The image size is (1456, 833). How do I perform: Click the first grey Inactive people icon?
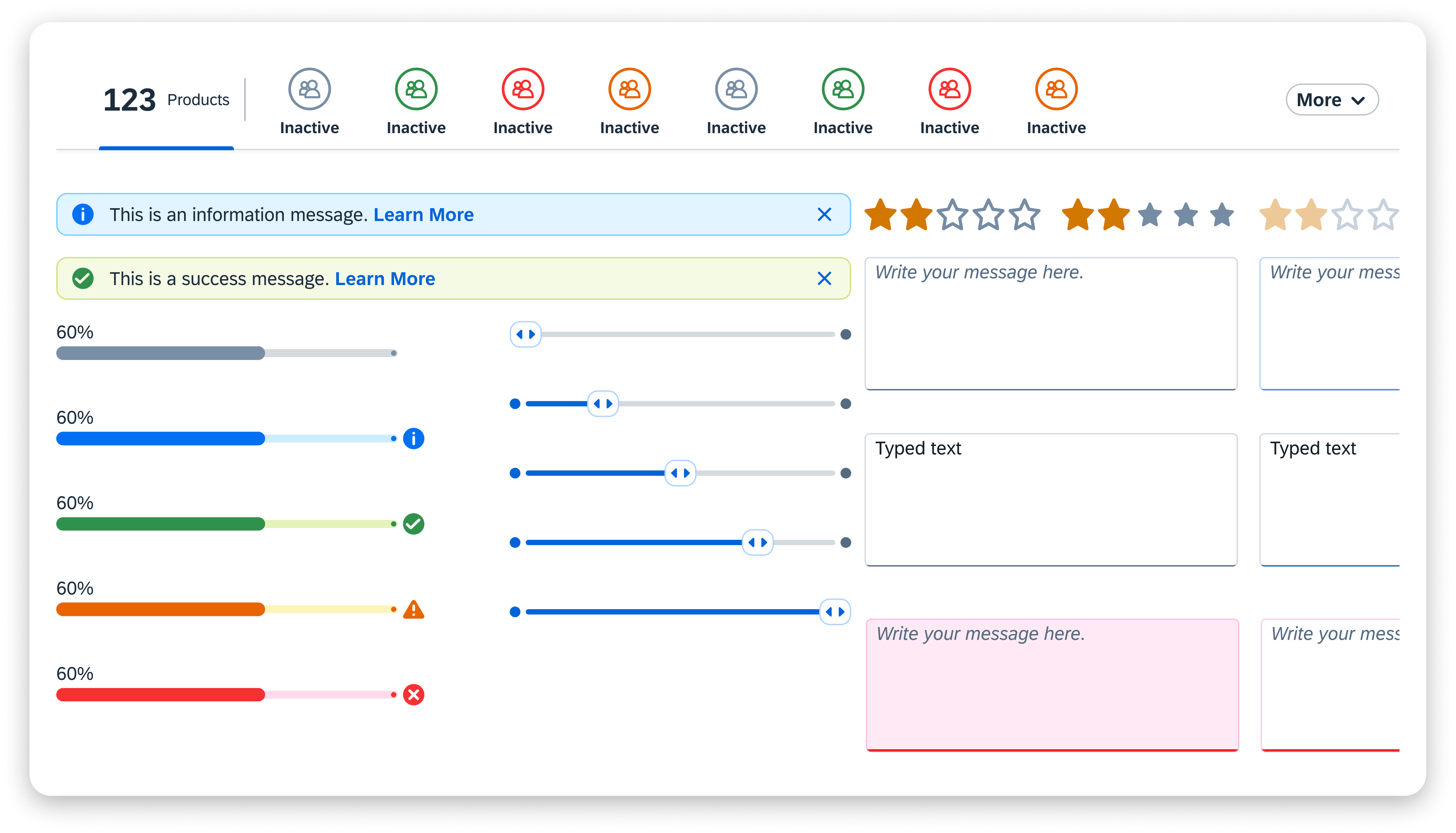pos(309,89)
